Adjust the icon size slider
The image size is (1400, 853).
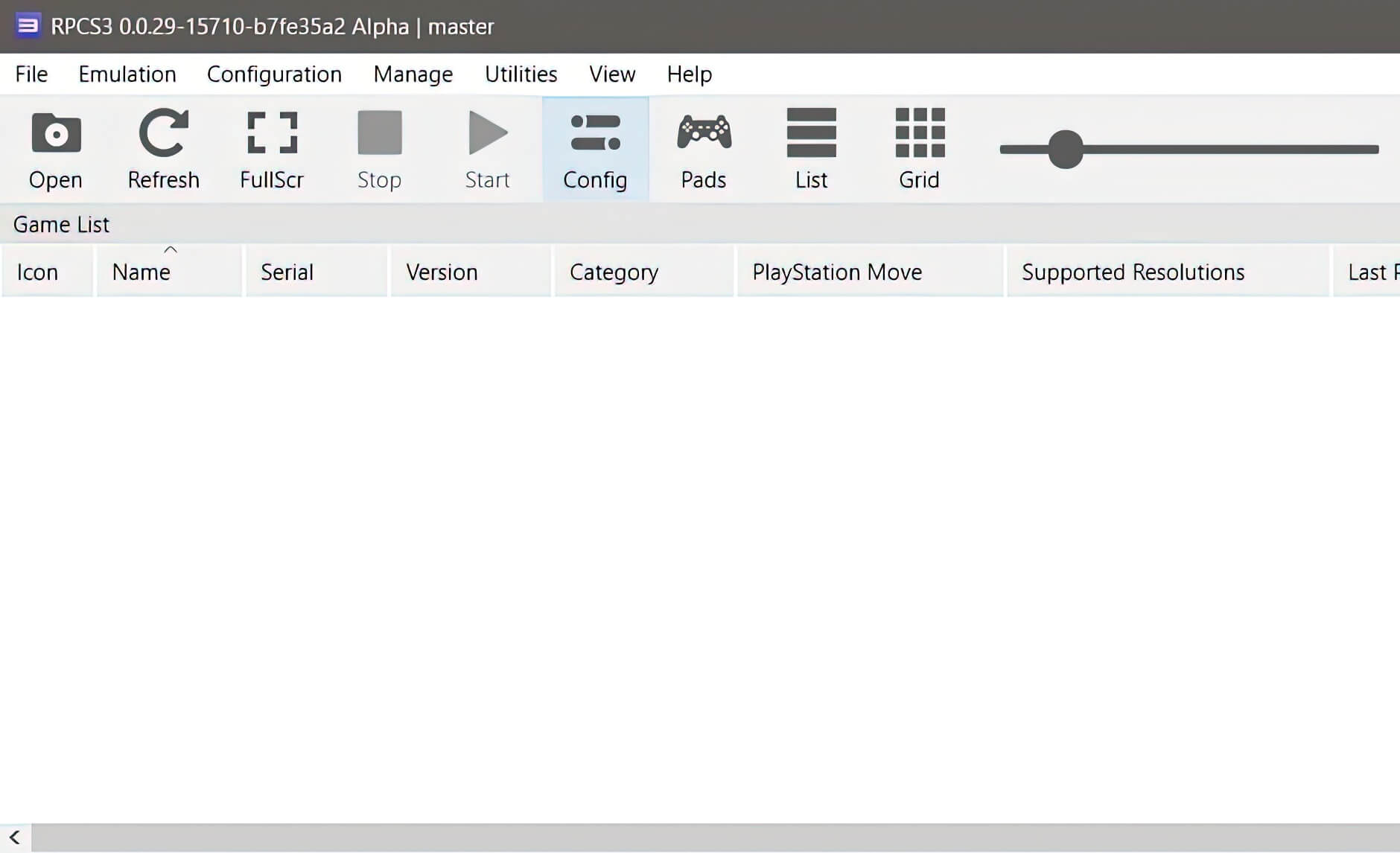coord(1063,149)
